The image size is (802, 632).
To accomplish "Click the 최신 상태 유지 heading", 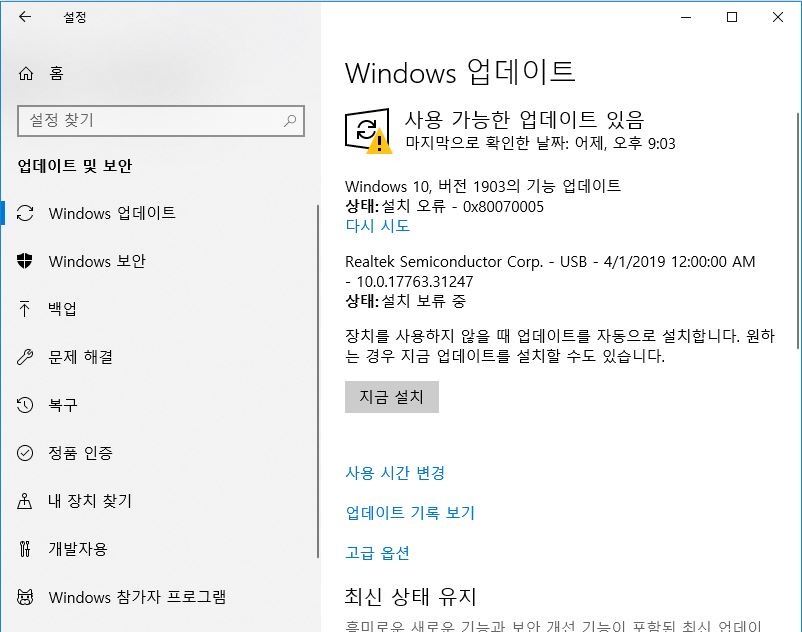I will 410,597.
